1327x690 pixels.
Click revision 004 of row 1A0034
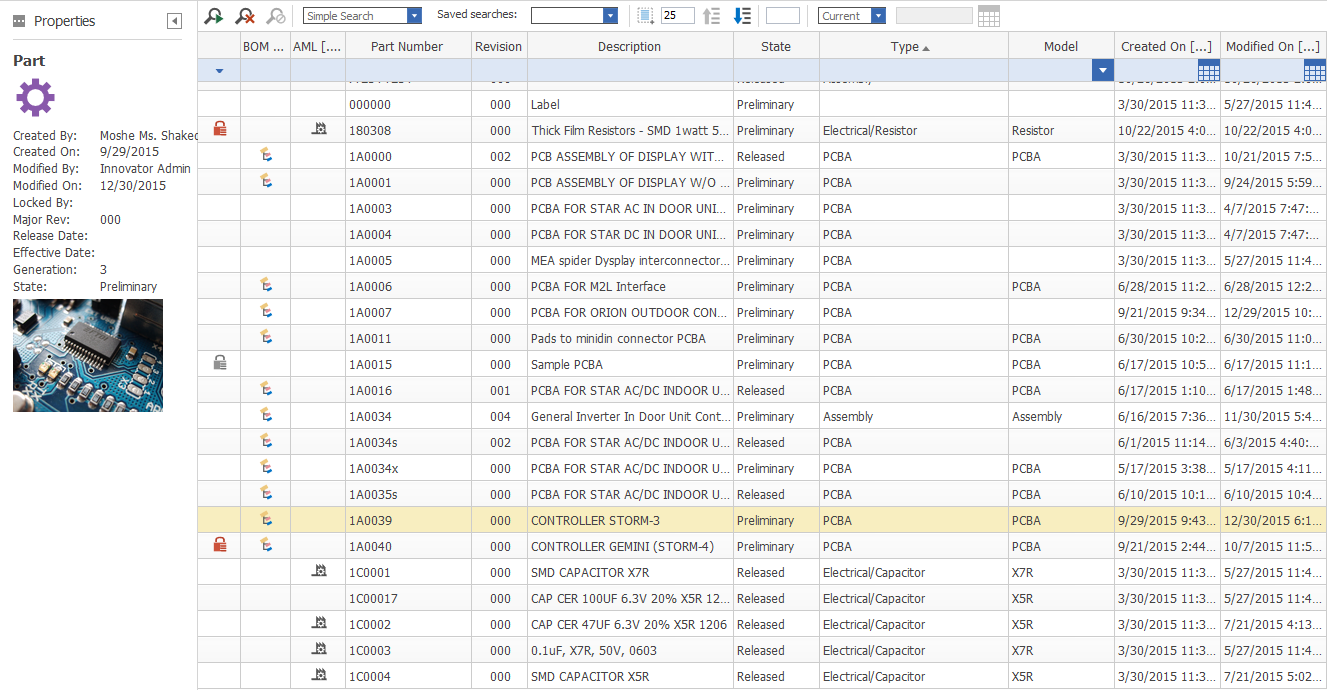pyautogui.click(x=501, y=417)
